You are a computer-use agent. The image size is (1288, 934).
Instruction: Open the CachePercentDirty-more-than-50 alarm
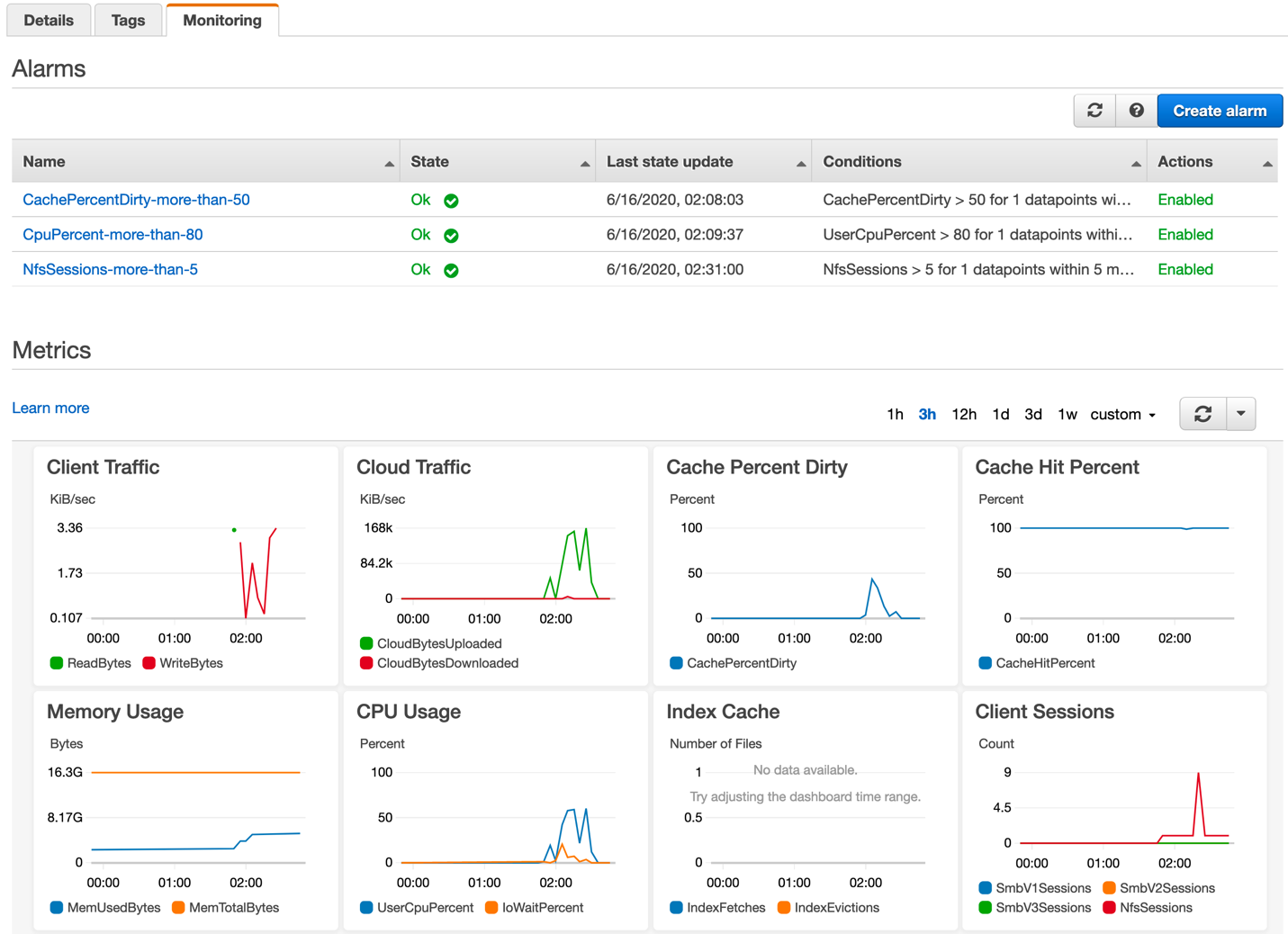coord(137,199)
